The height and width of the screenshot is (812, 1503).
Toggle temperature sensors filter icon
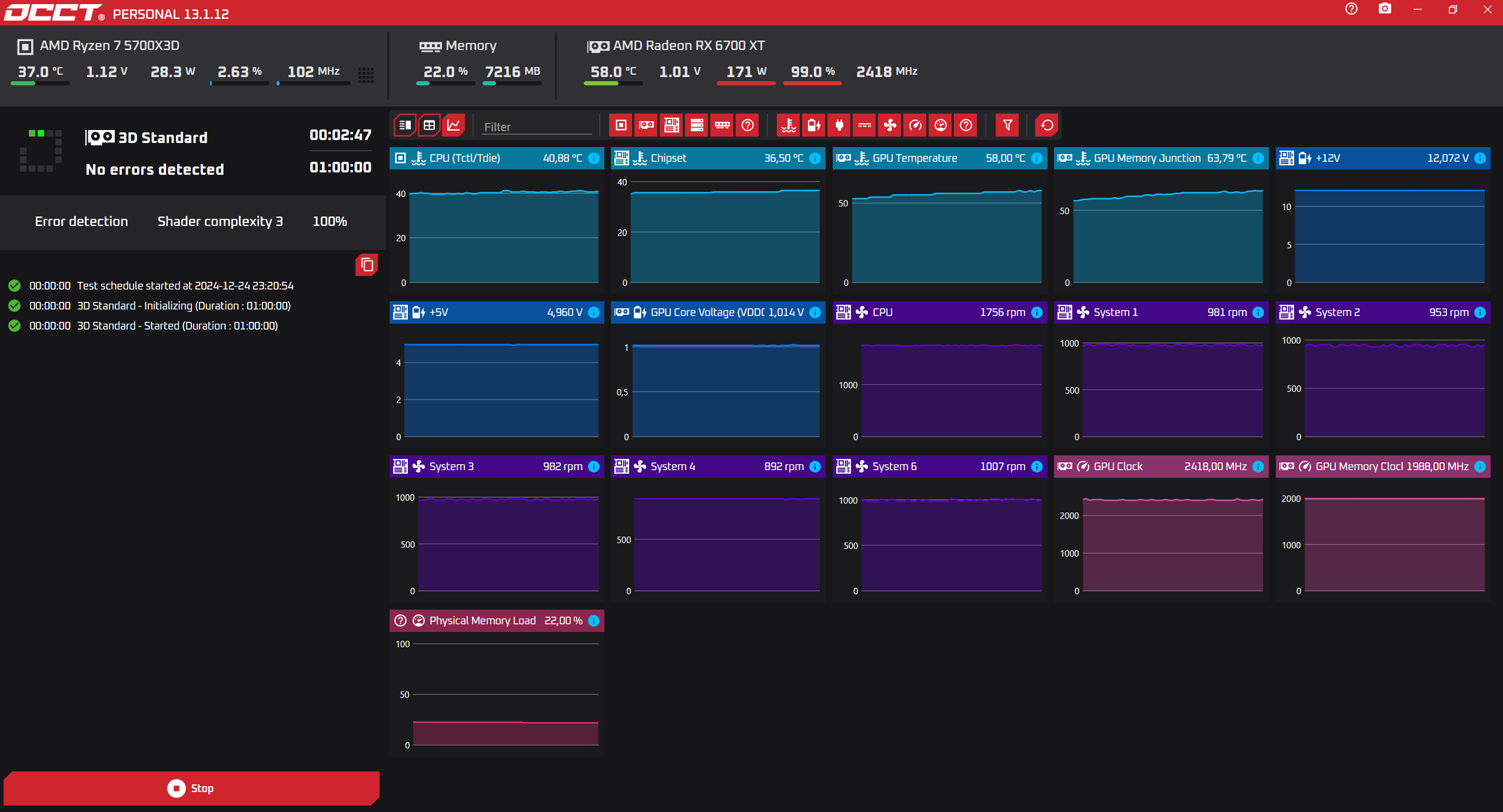[x=789, y=125]
